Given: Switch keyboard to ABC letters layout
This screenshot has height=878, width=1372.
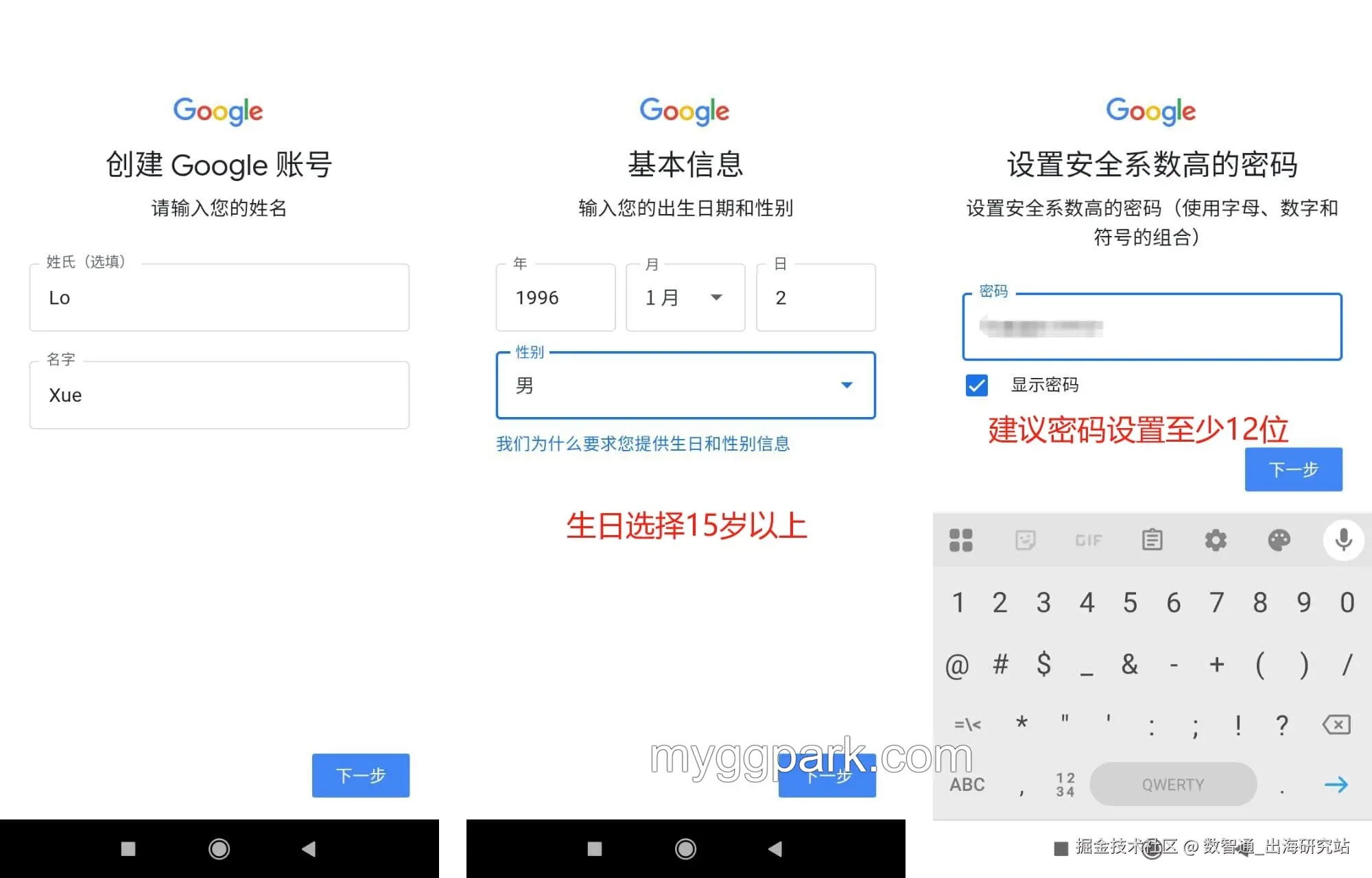Looking at the screenshot, I should point(967,785).
